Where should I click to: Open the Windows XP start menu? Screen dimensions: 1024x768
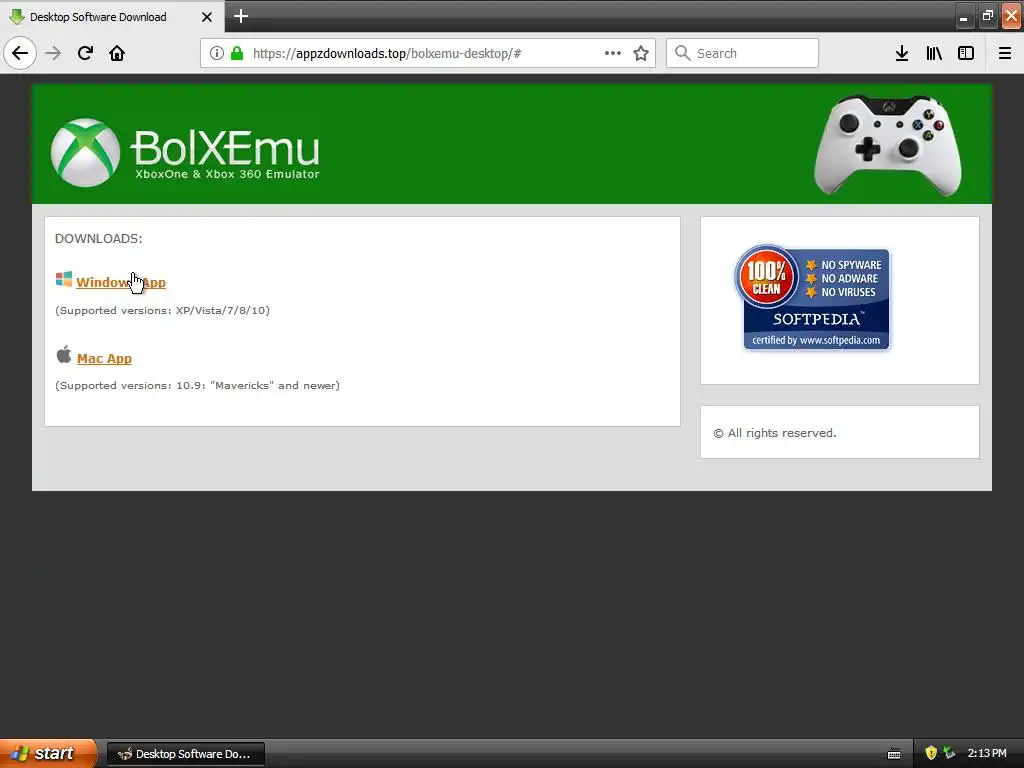tap(48, 754)
